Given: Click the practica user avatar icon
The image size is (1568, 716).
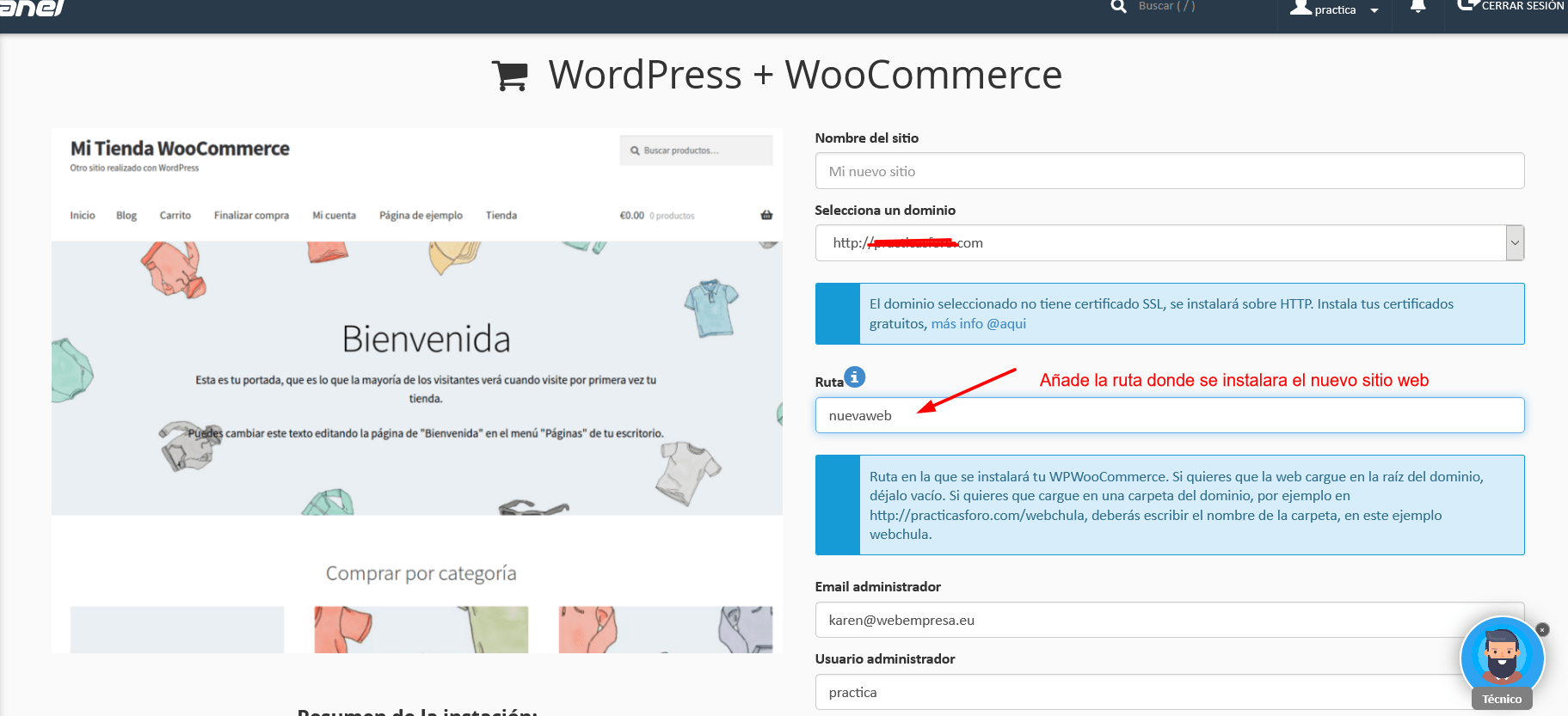Looking at the screenshot, I should (1301, 8).
